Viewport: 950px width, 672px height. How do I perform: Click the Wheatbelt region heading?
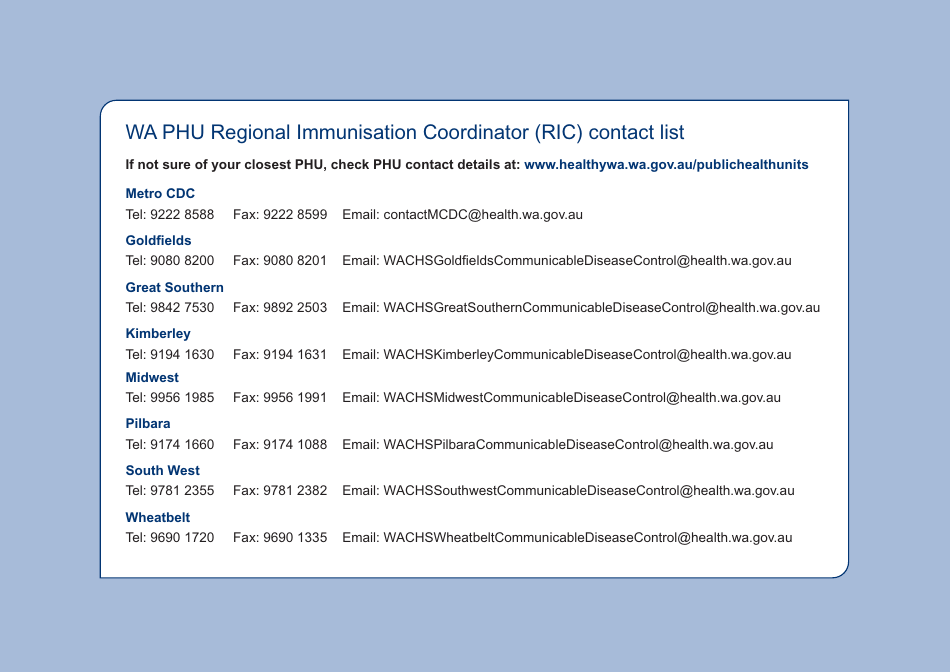[157, 517]
